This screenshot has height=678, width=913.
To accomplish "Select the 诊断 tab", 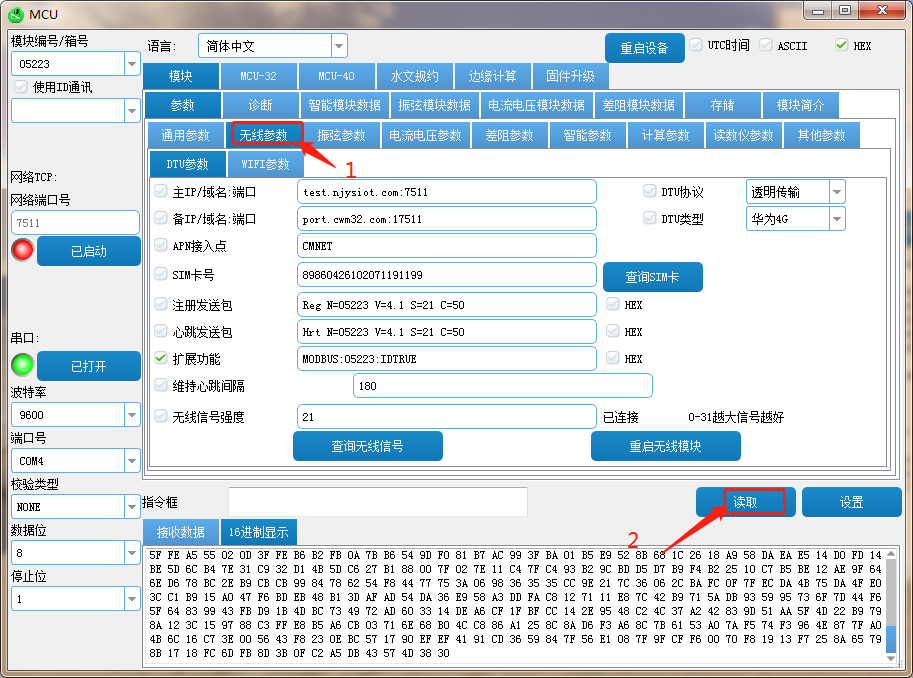I will (x=259, y=105).
